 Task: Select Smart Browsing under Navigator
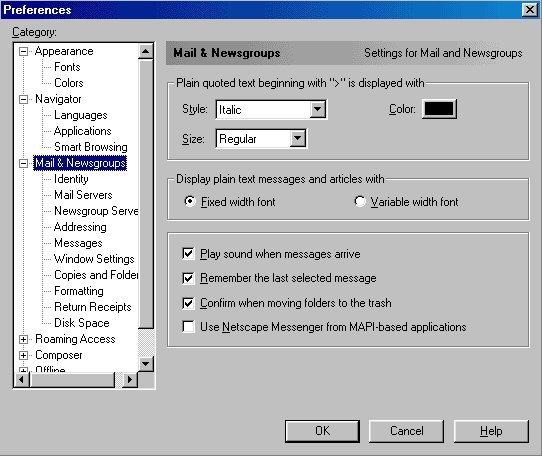[x=91, y=147]
